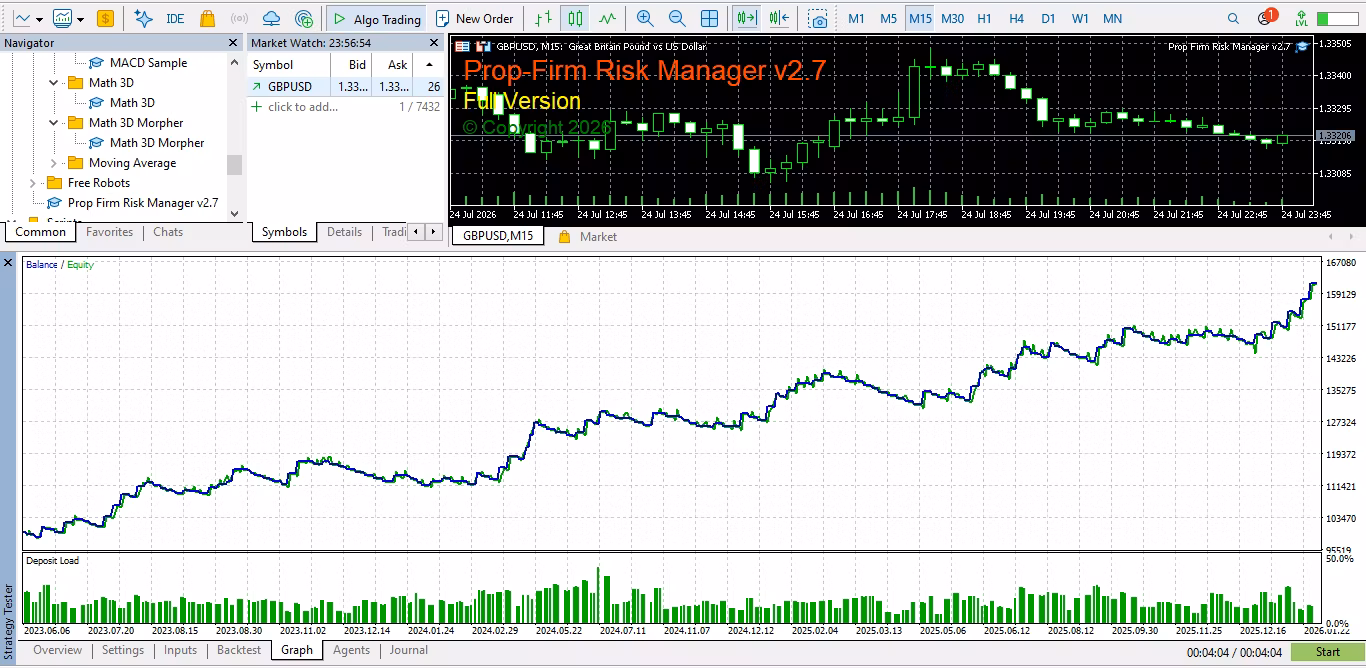Switch to Market Watch Details tab

tap(344, 232)
